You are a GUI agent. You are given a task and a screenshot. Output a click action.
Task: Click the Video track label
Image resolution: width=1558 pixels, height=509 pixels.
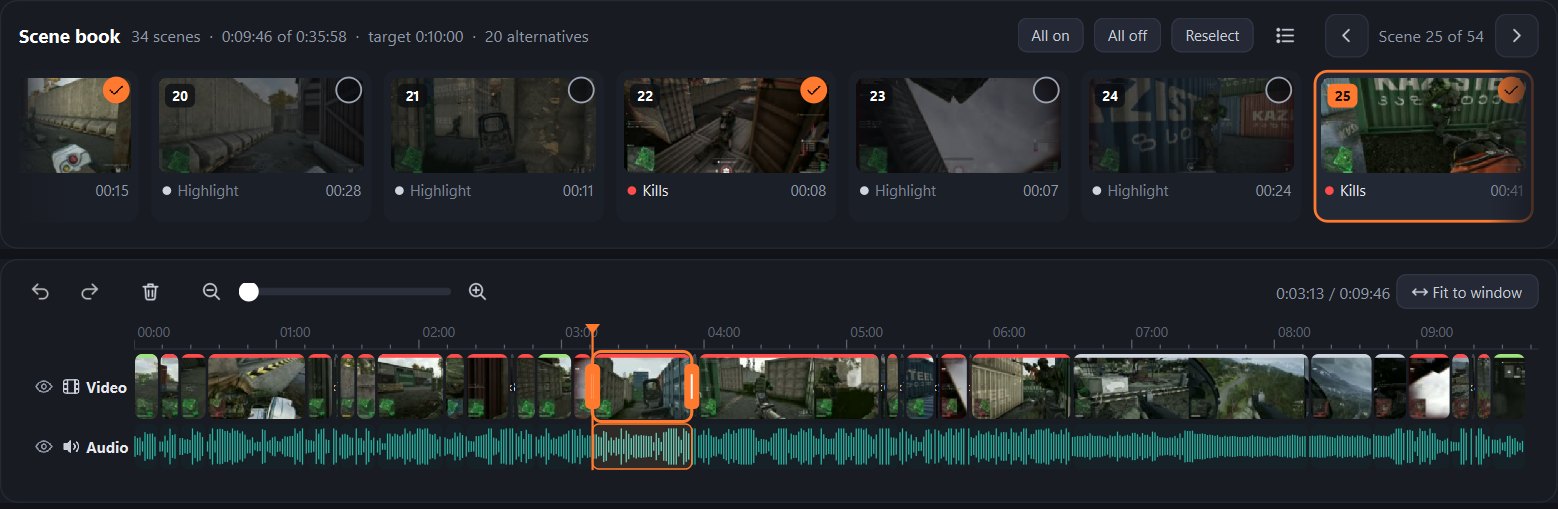pyautogui.click(x=107, y=387)
